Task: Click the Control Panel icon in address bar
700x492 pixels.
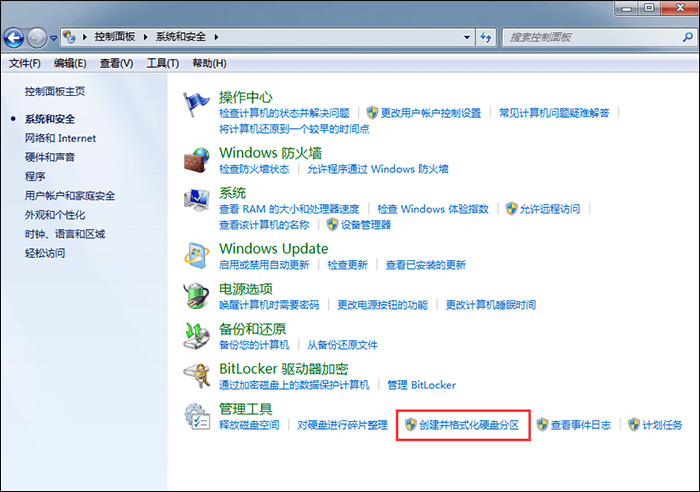Action: click(69, 37)
